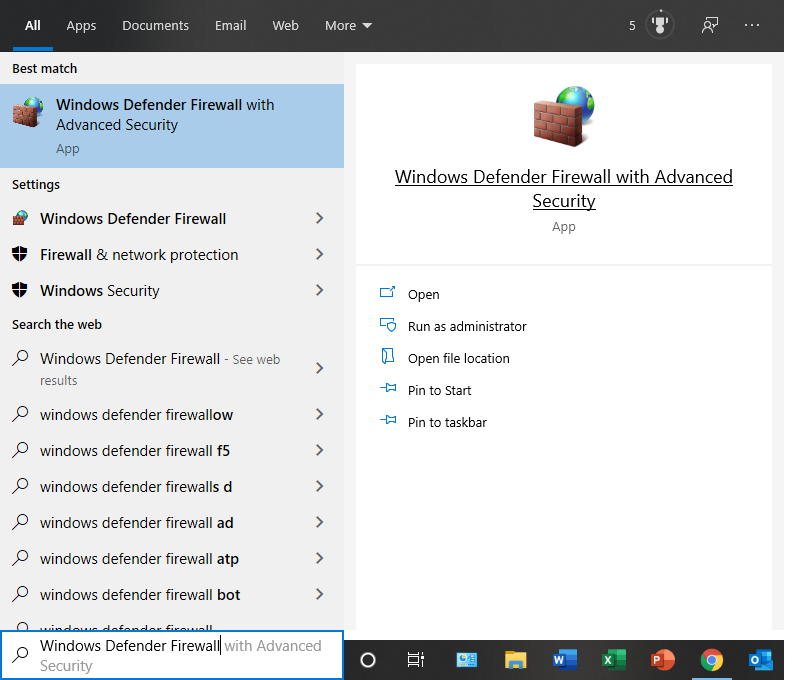Expand the Windows Security result arrow
Image resolution: width=800 pixels, height=680 pixels.
point(320,290)
